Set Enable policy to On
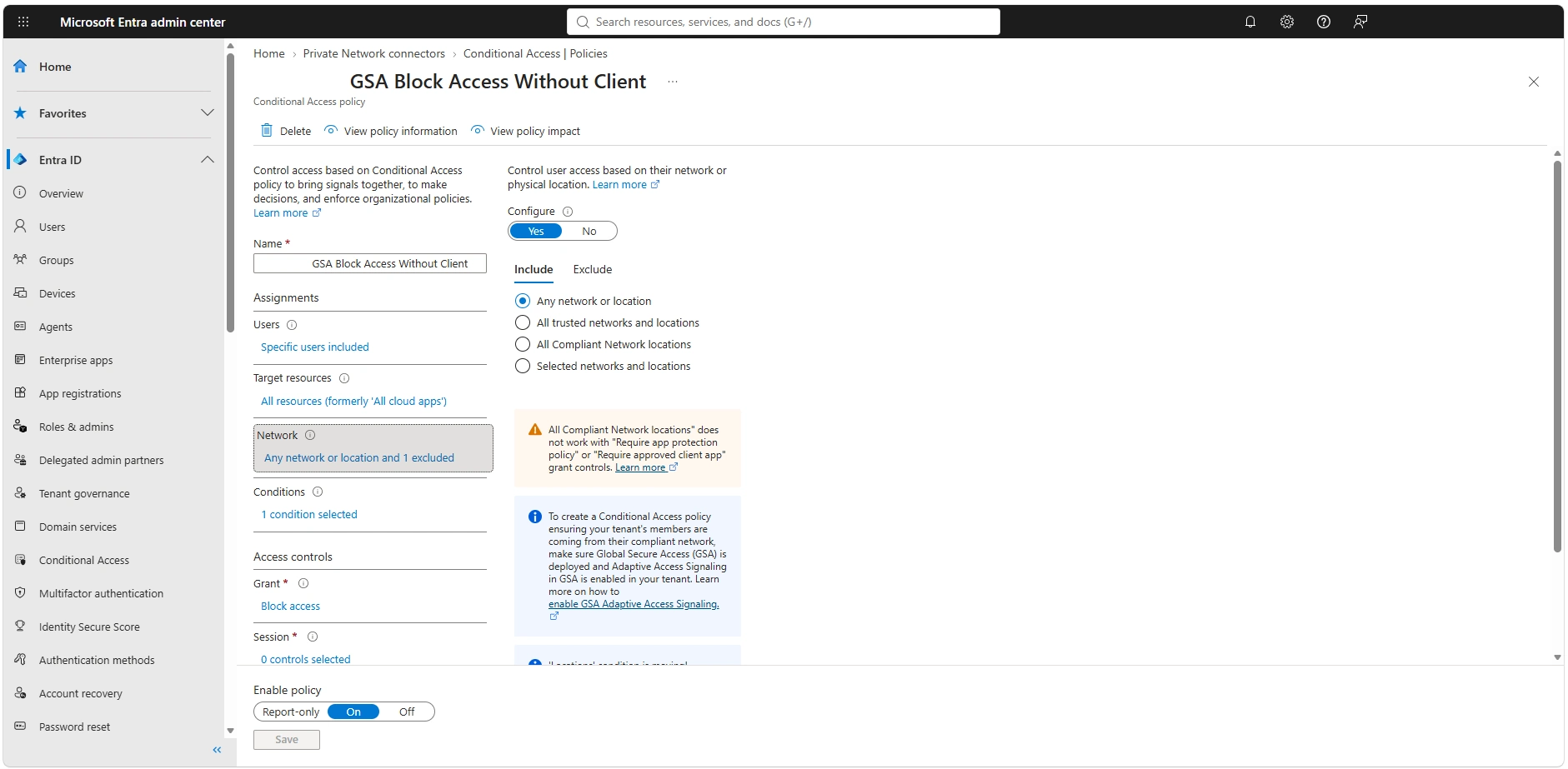 (353, 712)
